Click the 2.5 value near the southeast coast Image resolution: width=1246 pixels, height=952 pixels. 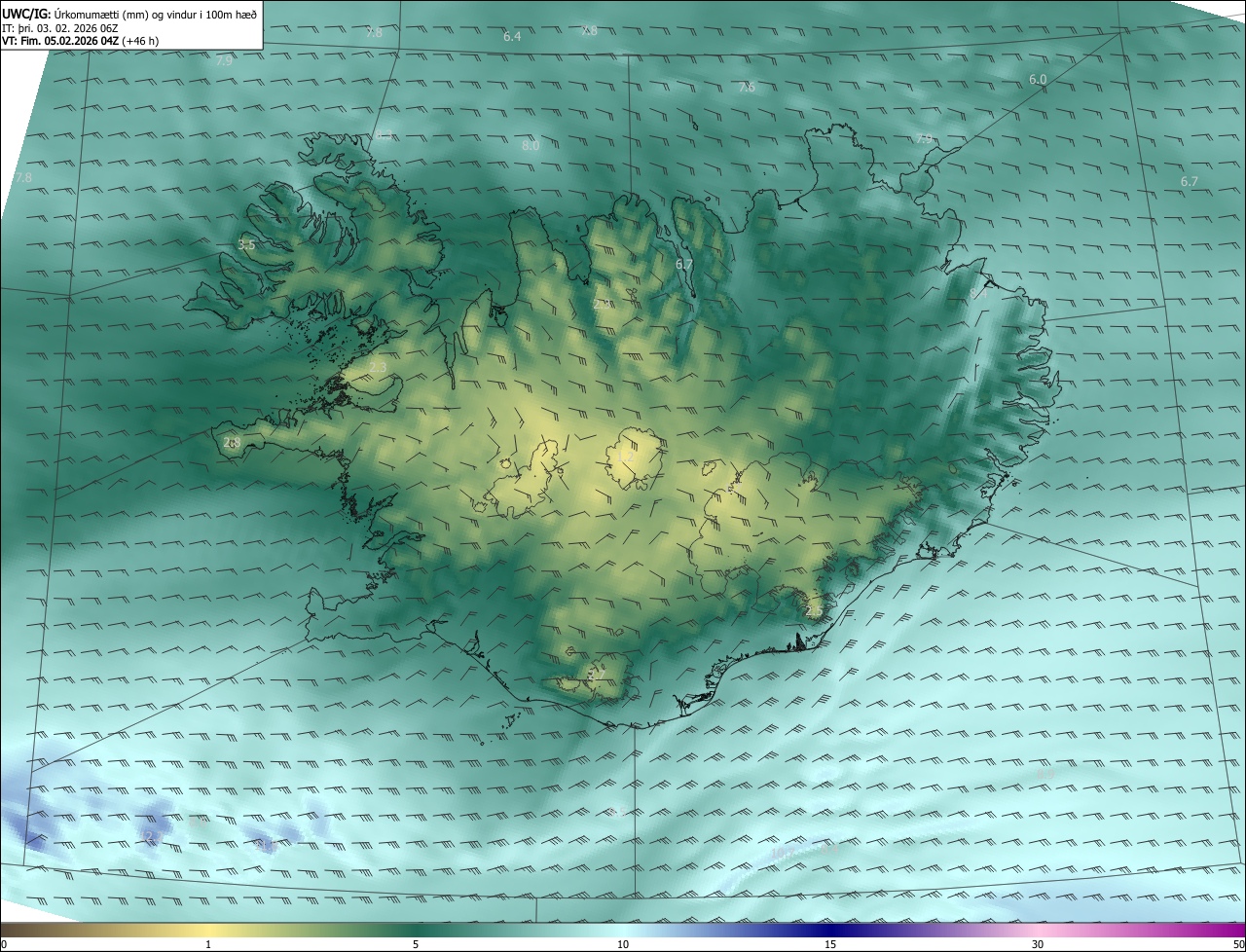point(814,610)
